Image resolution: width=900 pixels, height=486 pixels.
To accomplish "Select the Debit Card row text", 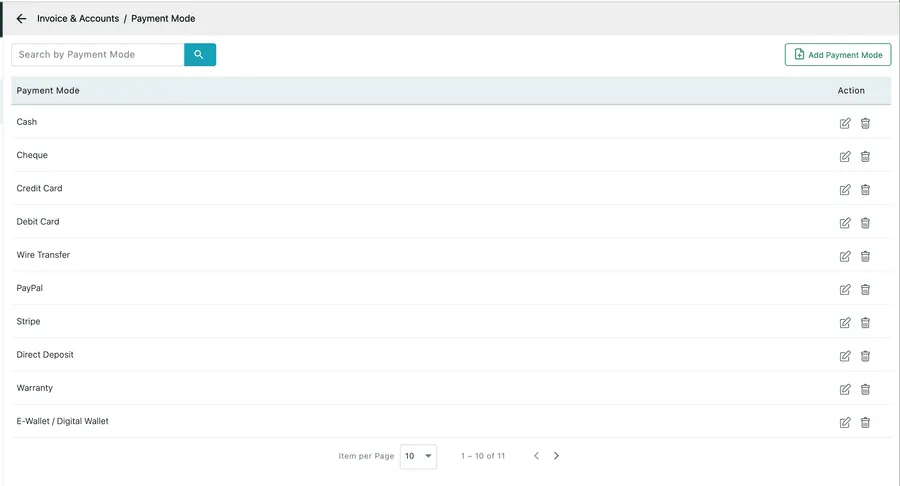I will click(x=37, y=221).
